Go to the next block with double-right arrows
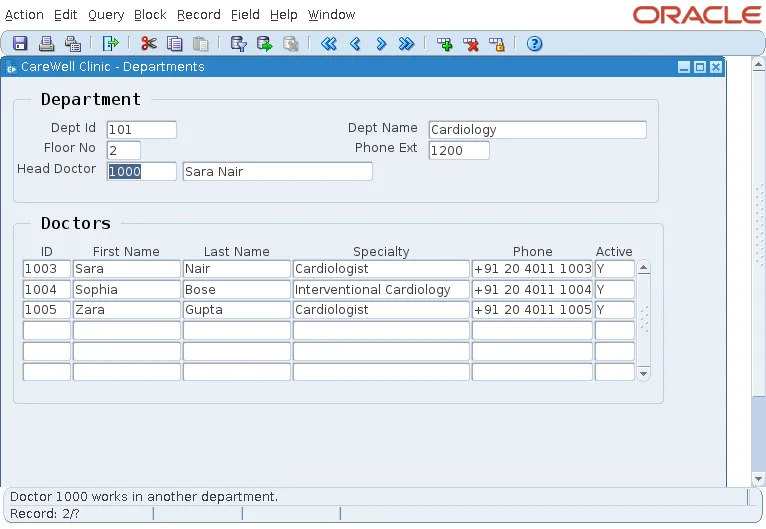The height and width of the screenshot is (529, 766). pos(406,43)
